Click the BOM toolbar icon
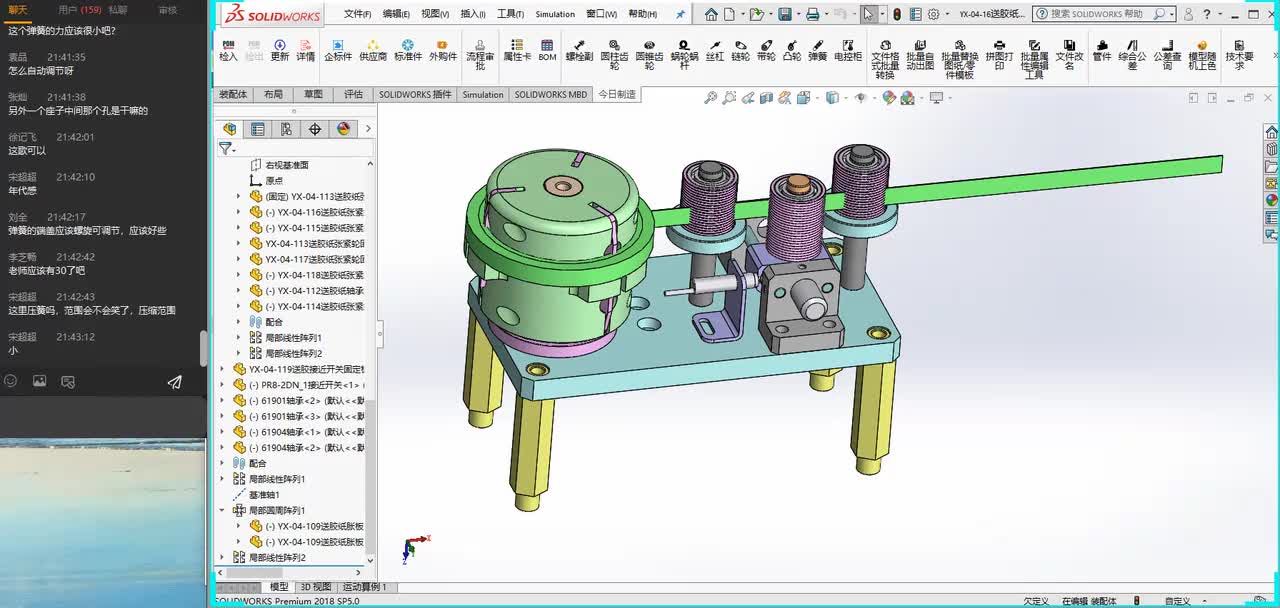1280x608 pixels. 547,51
